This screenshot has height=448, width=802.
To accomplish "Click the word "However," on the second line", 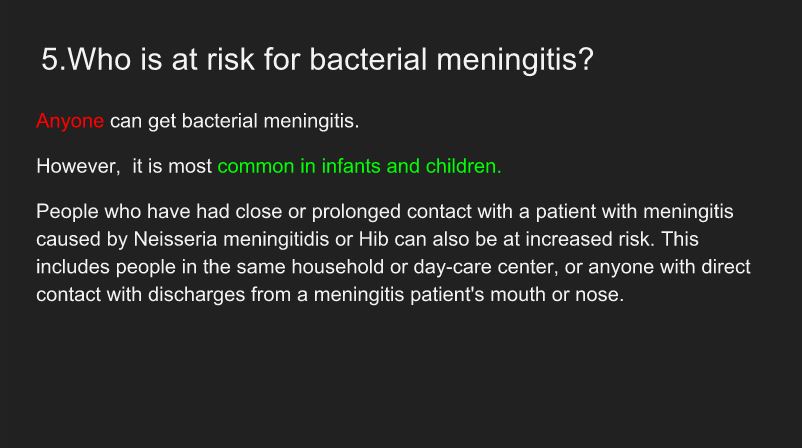I will pyautogui.click(x=76, y=166).
